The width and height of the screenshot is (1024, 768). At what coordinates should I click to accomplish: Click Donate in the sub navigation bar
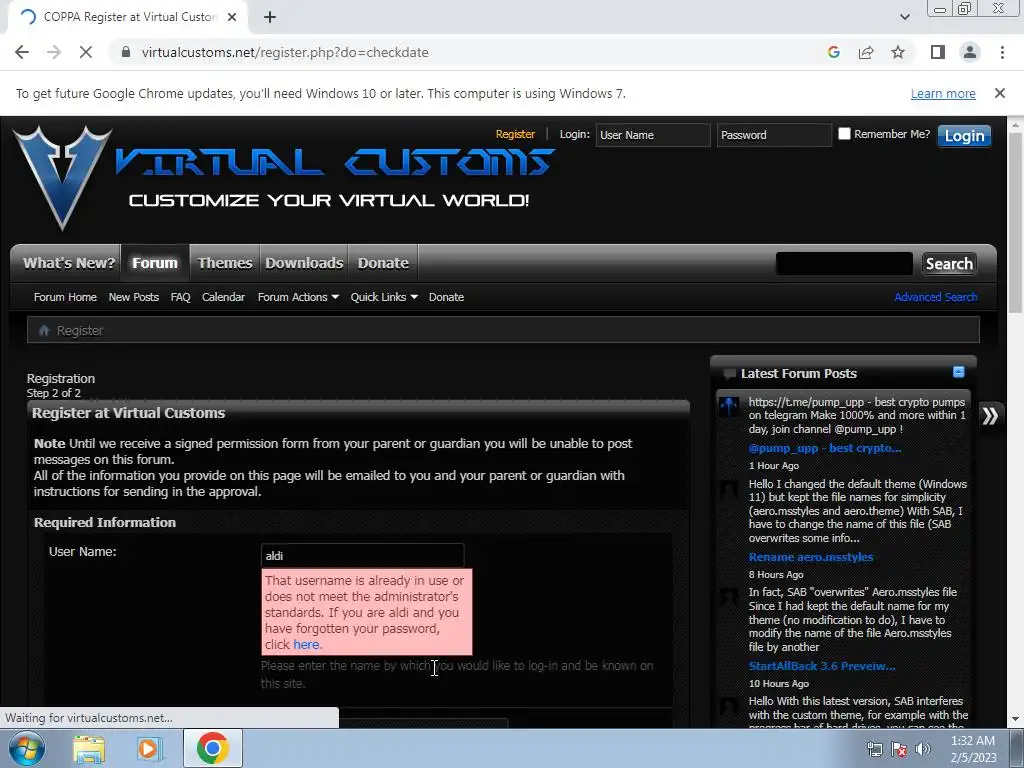[446, 296]
